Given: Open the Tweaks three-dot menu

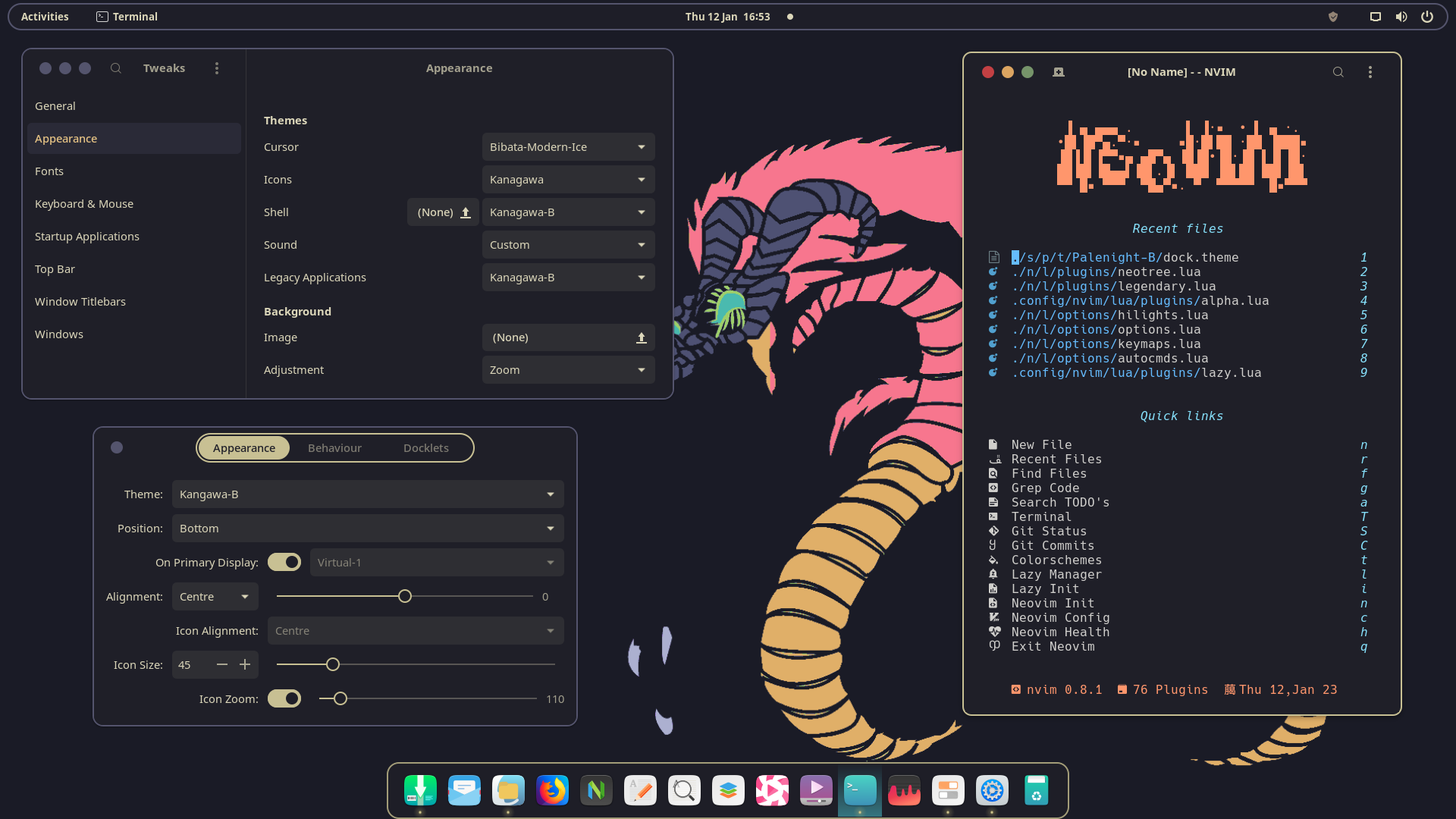Looking at the screenshot, I should 217,68.
